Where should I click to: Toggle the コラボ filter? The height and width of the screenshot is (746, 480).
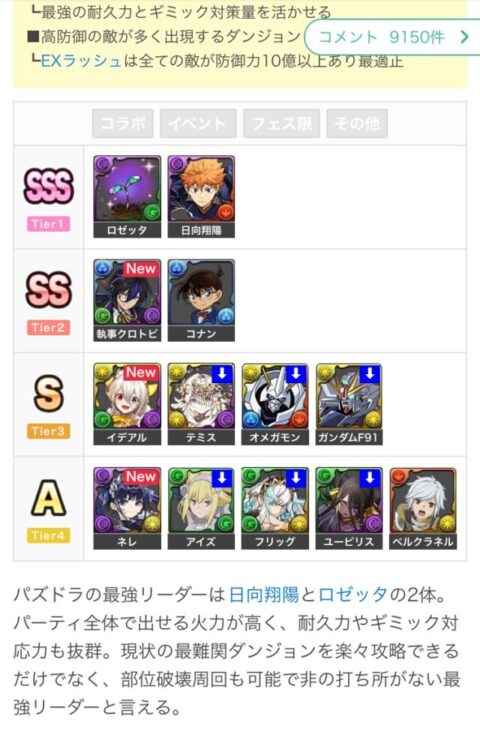123,123
